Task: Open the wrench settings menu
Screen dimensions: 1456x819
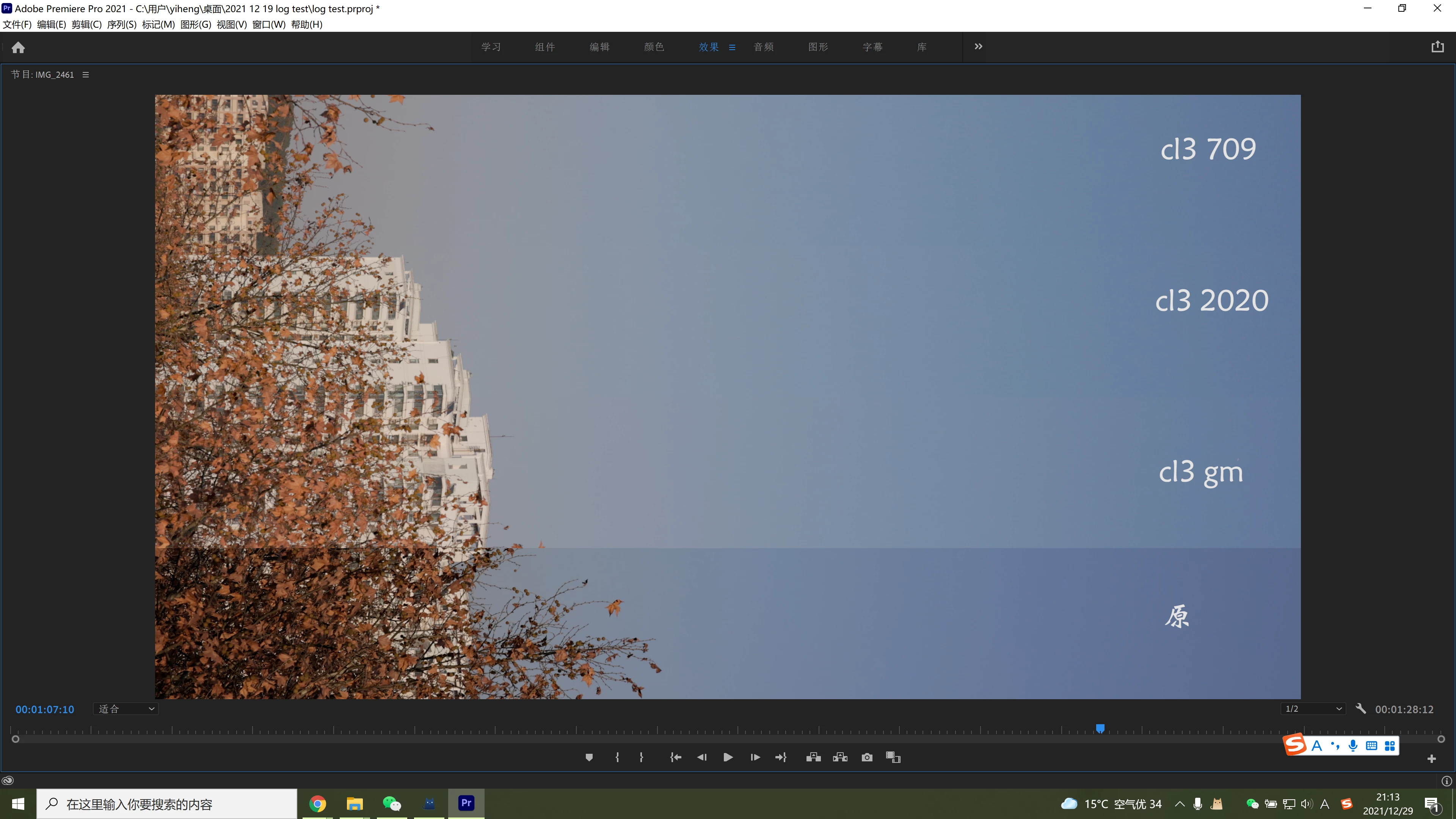Action: point(1360,709)
